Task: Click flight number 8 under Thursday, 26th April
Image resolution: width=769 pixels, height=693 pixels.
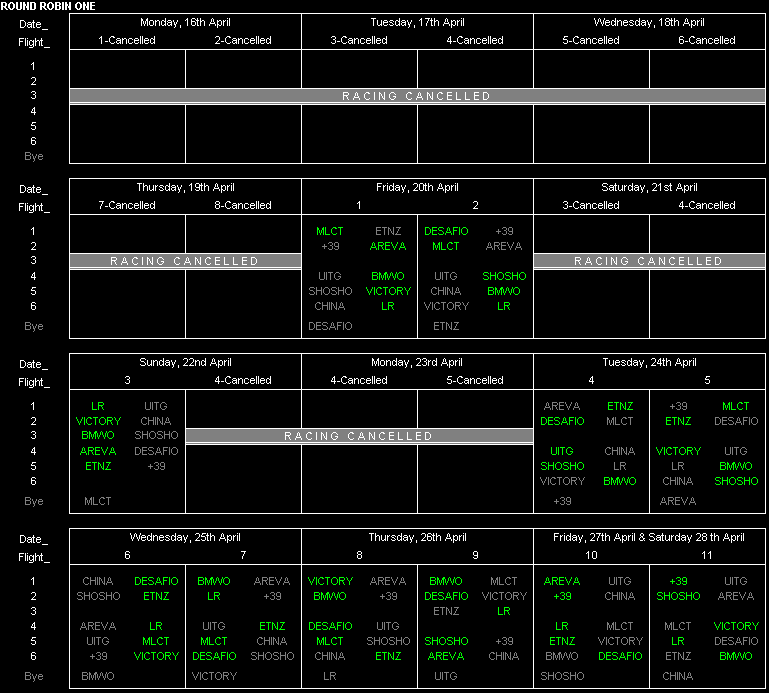Action: 359,555
